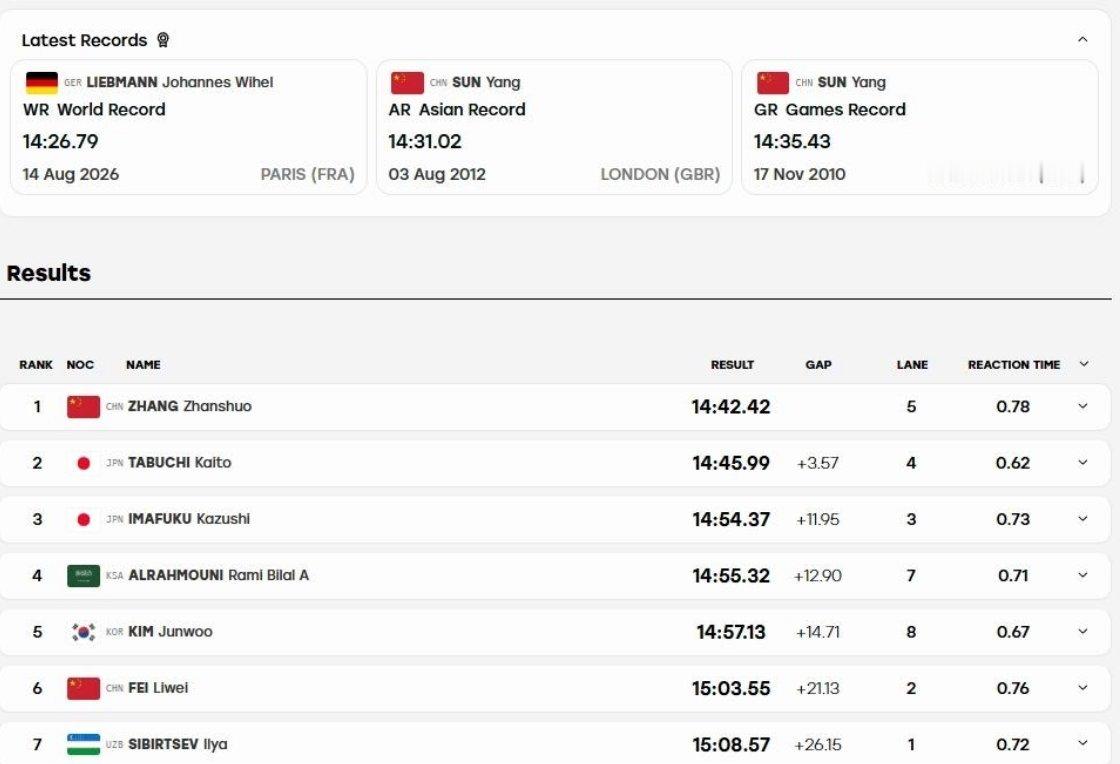Image resolution: width=1120 pixels, height=764 pixels.
Task: Open athlete link FEI Liwei
Action: (x=158, y=688)
